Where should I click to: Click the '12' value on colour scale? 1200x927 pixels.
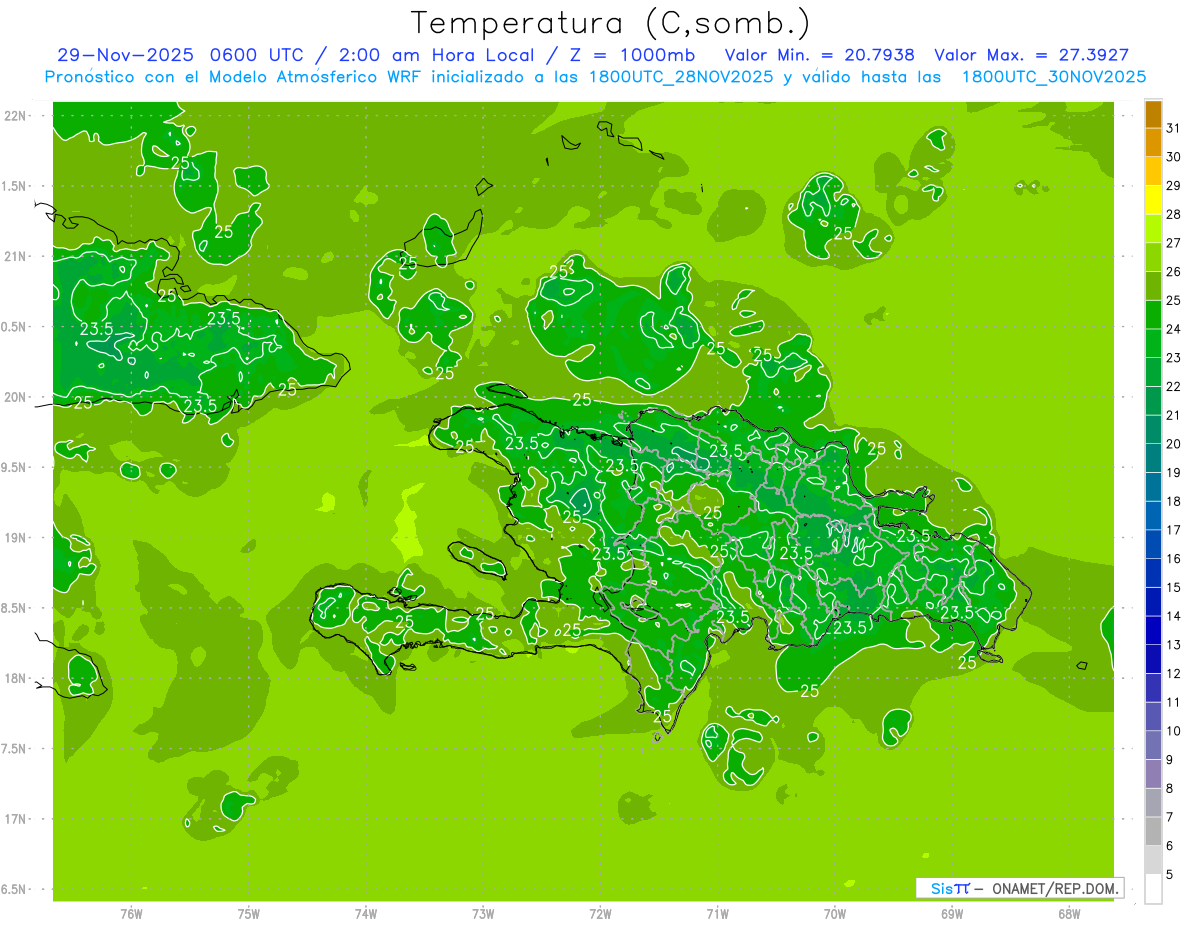(x=1173, y=673)
